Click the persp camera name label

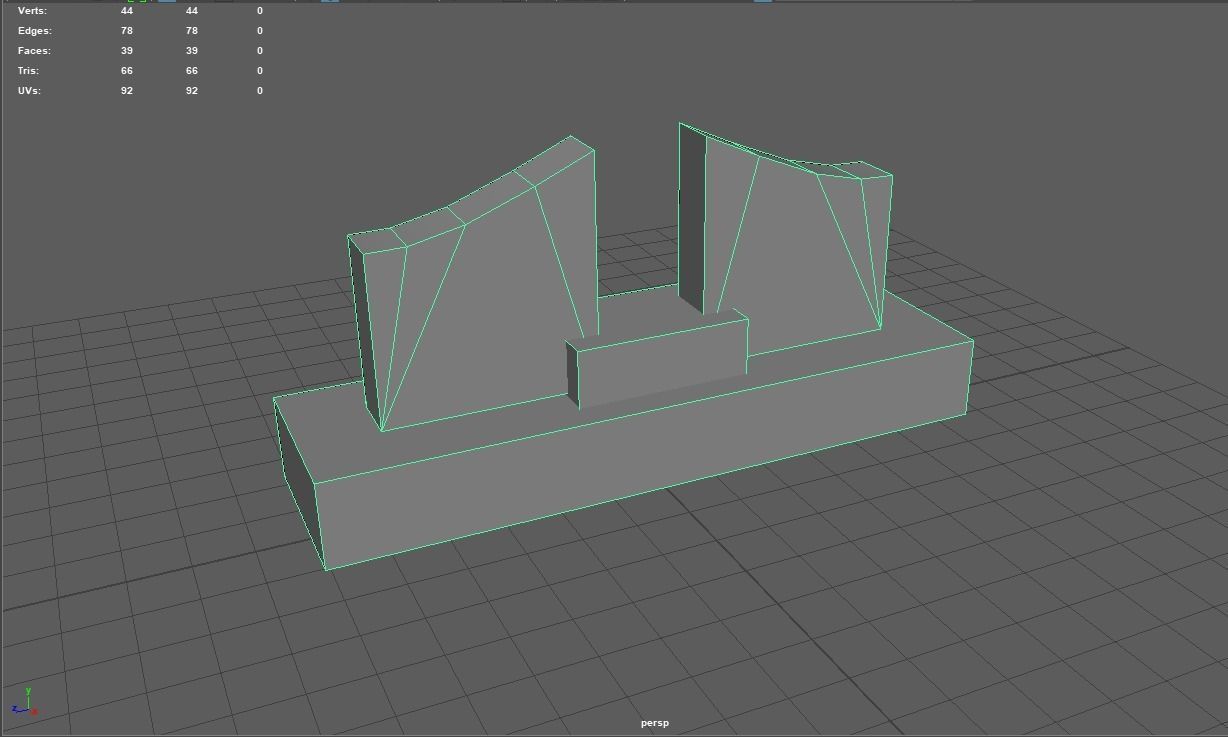coord(655,723)
